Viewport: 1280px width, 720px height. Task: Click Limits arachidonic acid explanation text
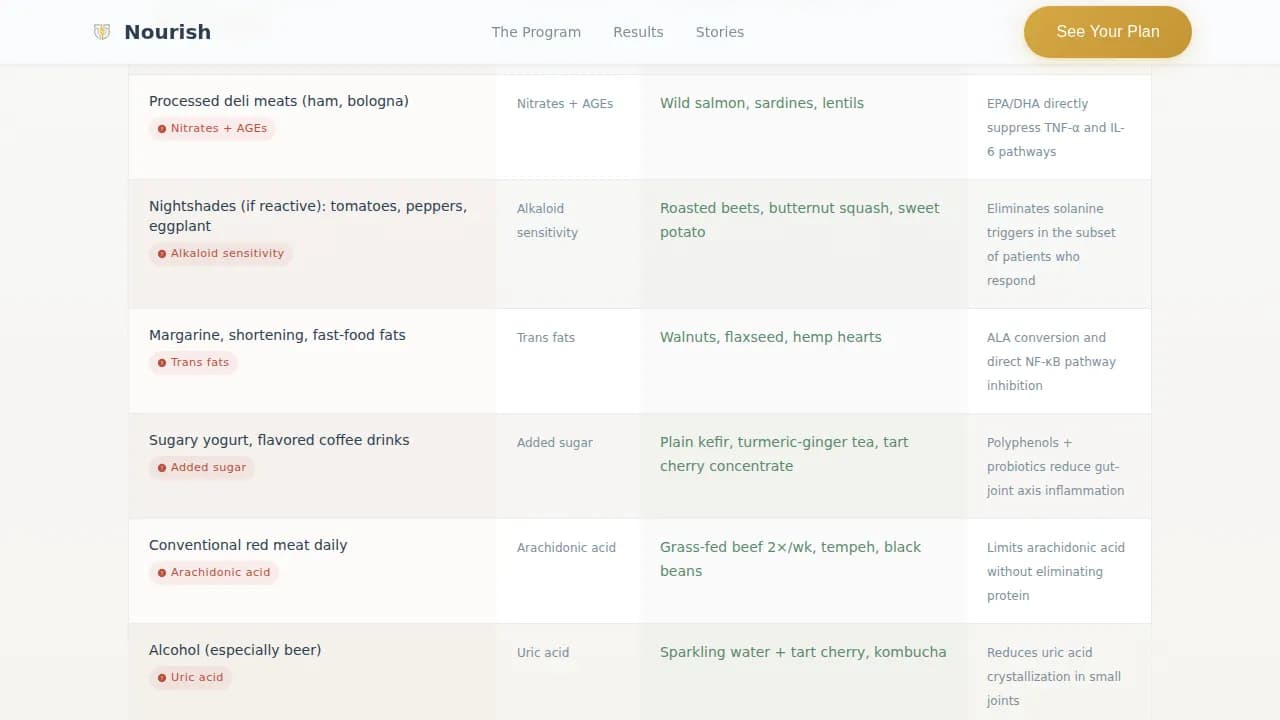1056,571
